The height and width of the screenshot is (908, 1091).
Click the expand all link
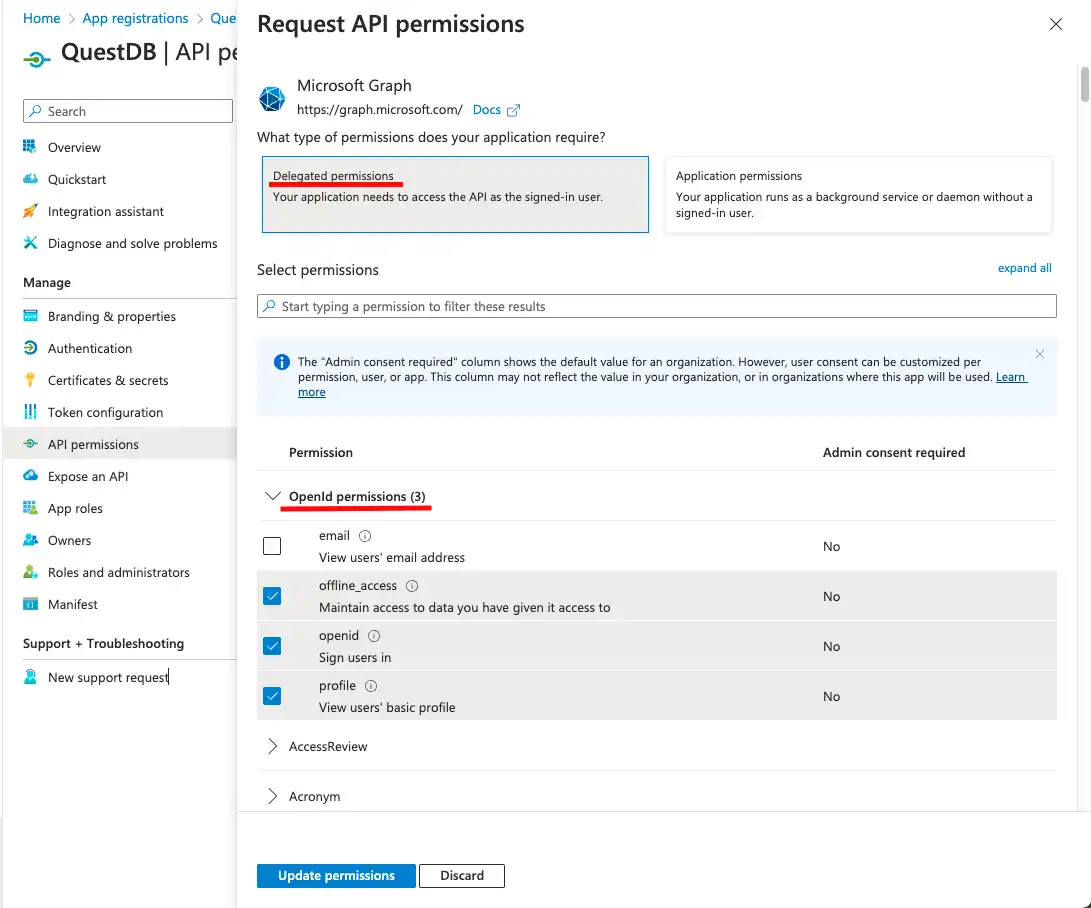[x=1024, y=267]
